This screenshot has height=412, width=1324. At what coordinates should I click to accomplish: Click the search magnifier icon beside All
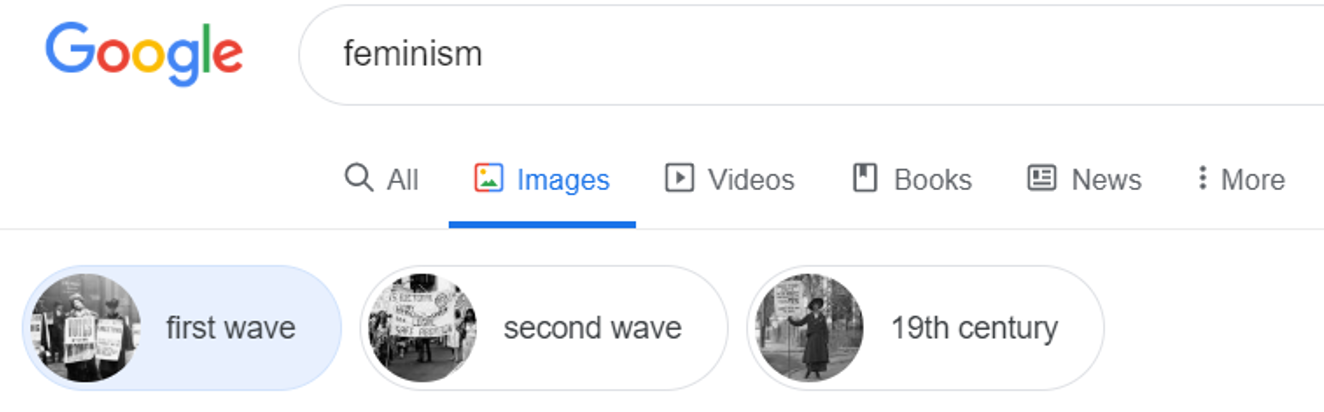pos(358,178)
